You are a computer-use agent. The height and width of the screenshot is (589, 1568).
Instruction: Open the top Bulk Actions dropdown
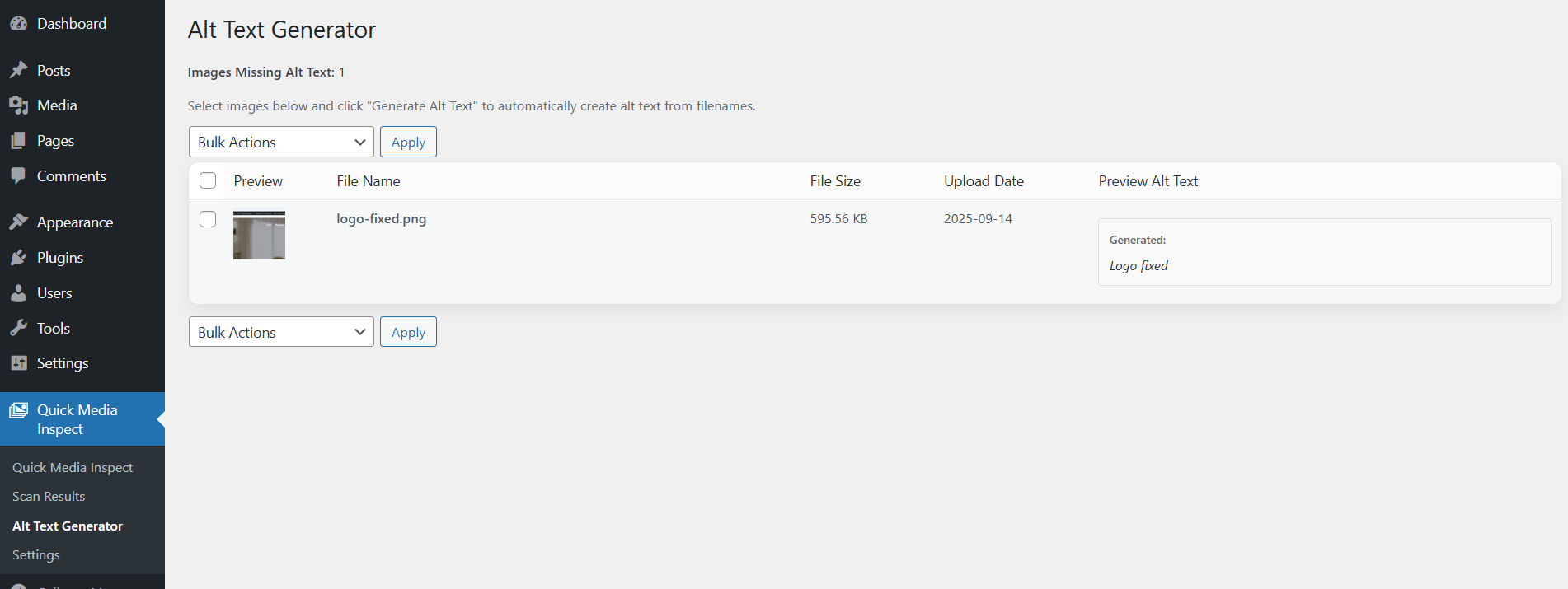281,142
